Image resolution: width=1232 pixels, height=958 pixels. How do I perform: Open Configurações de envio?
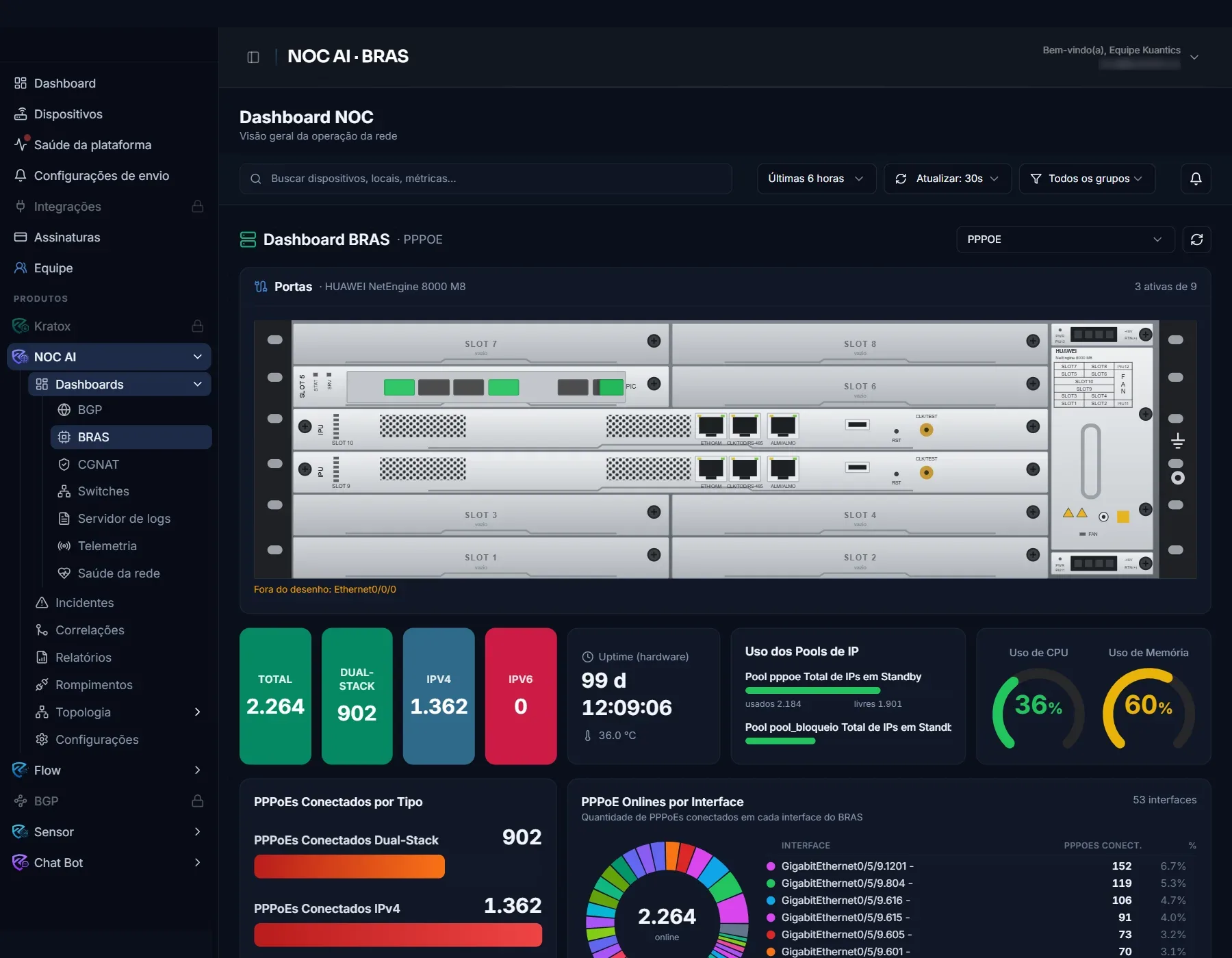[x=109, y=176]
